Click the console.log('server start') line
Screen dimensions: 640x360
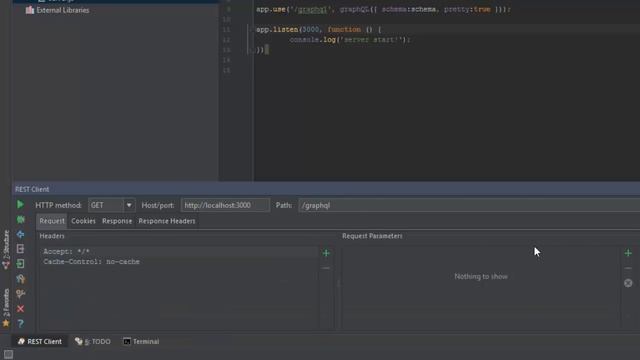coord(350,40)
